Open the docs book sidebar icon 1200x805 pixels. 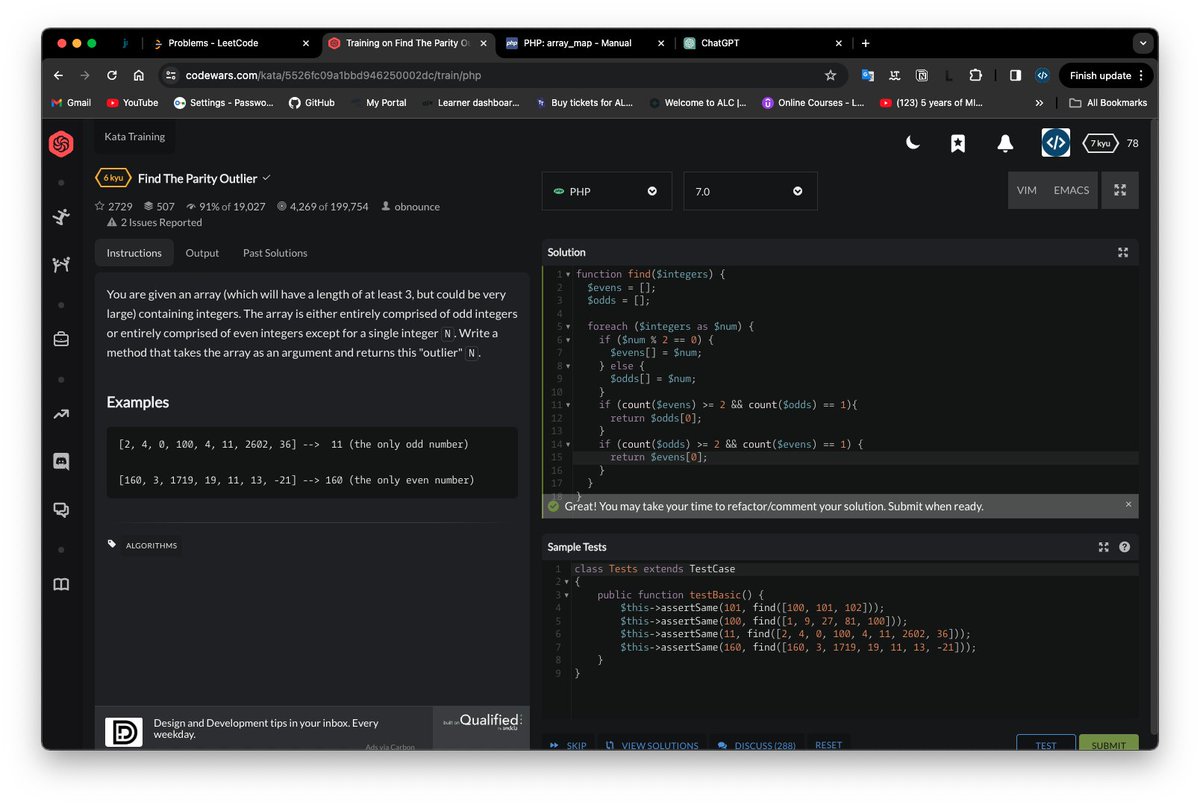coord(61,585)
